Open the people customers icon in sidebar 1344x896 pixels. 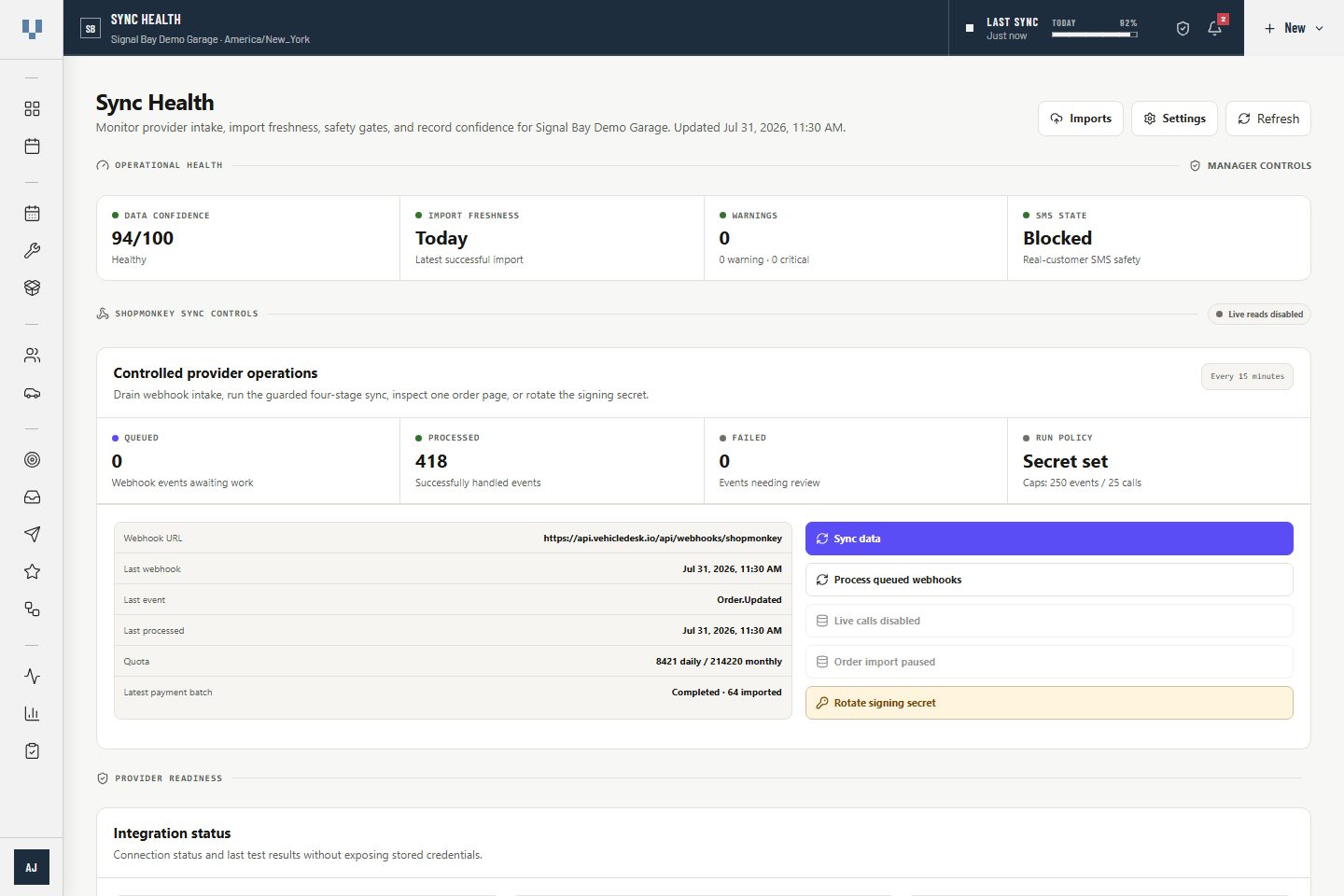(32, 356)
